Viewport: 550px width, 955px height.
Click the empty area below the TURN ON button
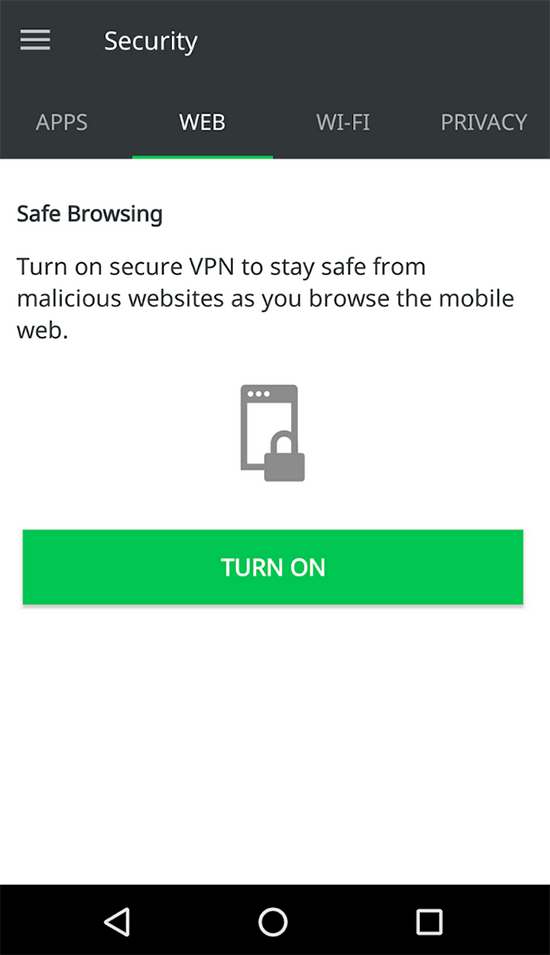coord(273,743)
